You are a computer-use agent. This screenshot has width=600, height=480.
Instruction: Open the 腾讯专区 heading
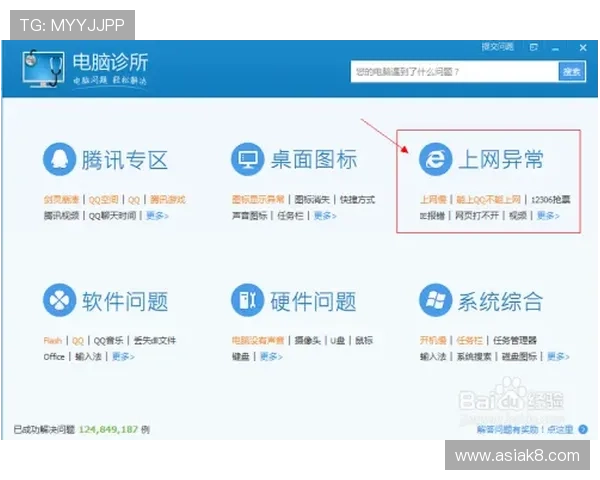[125, 160]
